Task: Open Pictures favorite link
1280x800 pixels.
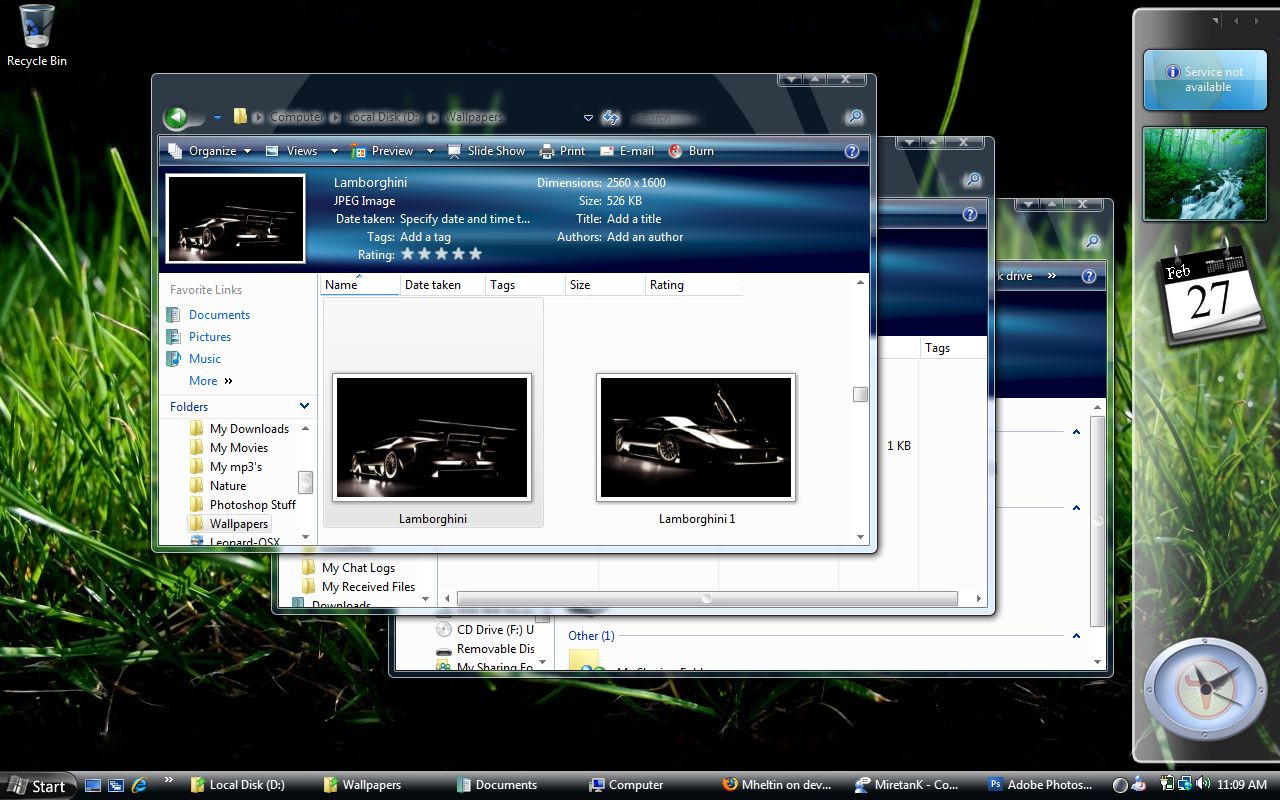Action: (x=210, y=337)
